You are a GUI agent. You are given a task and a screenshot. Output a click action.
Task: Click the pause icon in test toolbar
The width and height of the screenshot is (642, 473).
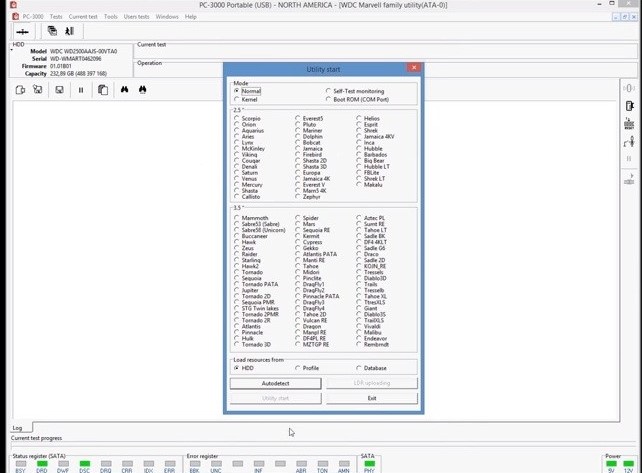81,90
